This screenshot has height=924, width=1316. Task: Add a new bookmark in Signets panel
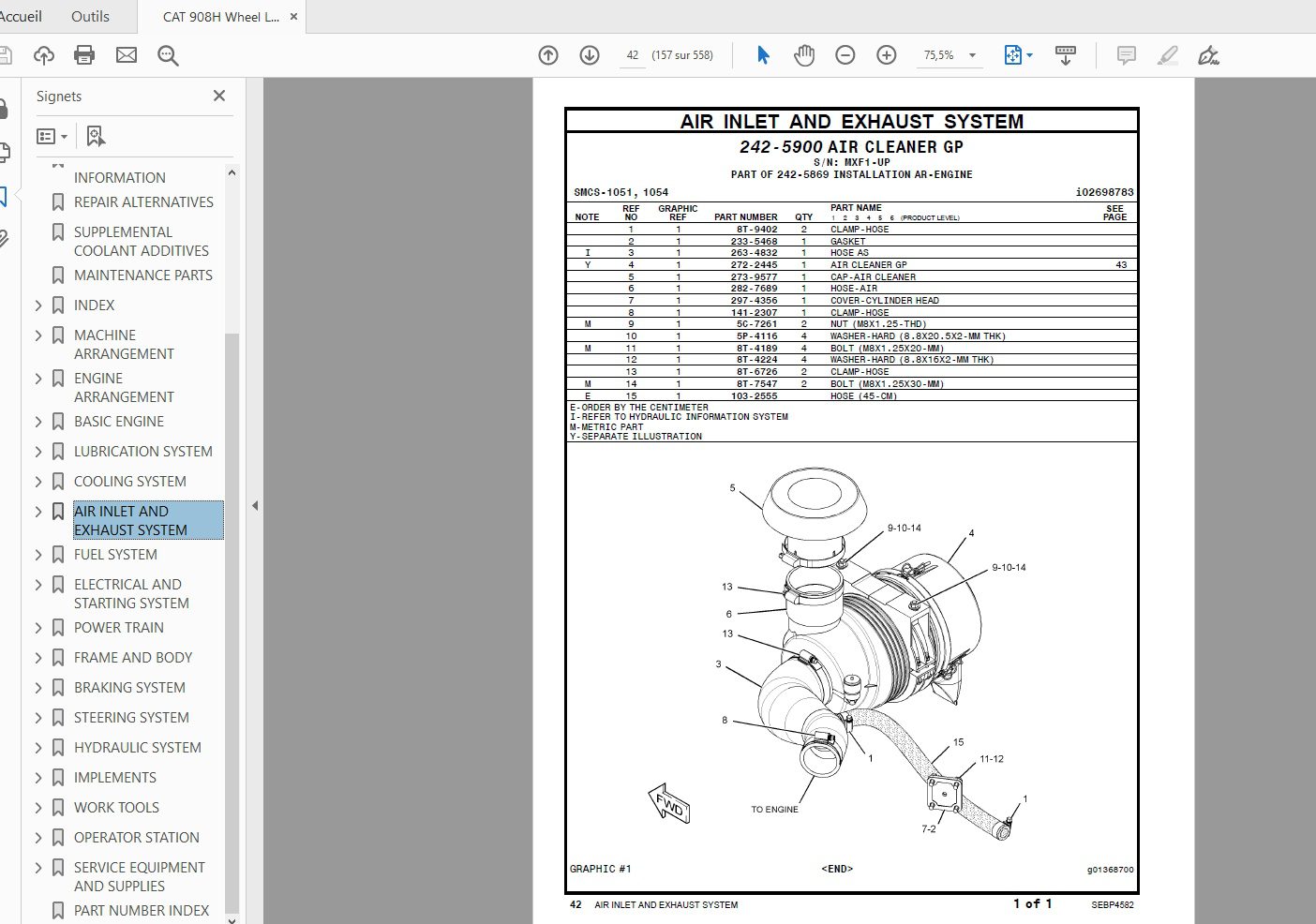(94, 136)
